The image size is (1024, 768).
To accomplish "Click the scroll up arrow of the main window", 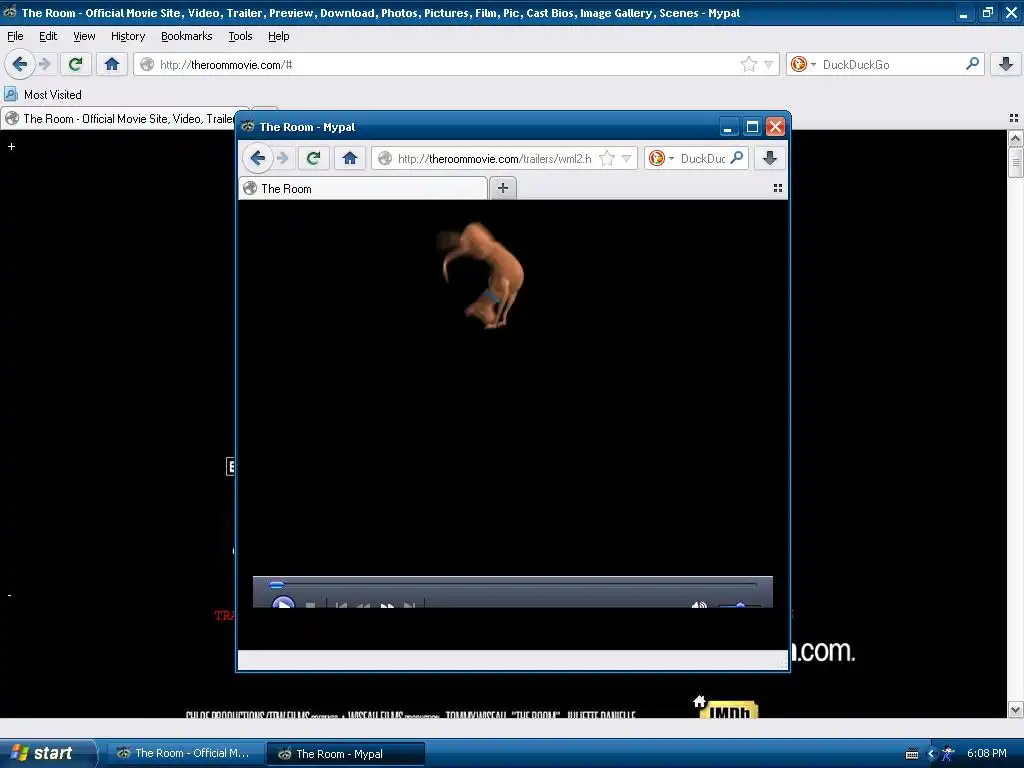I will point(1015,138).
